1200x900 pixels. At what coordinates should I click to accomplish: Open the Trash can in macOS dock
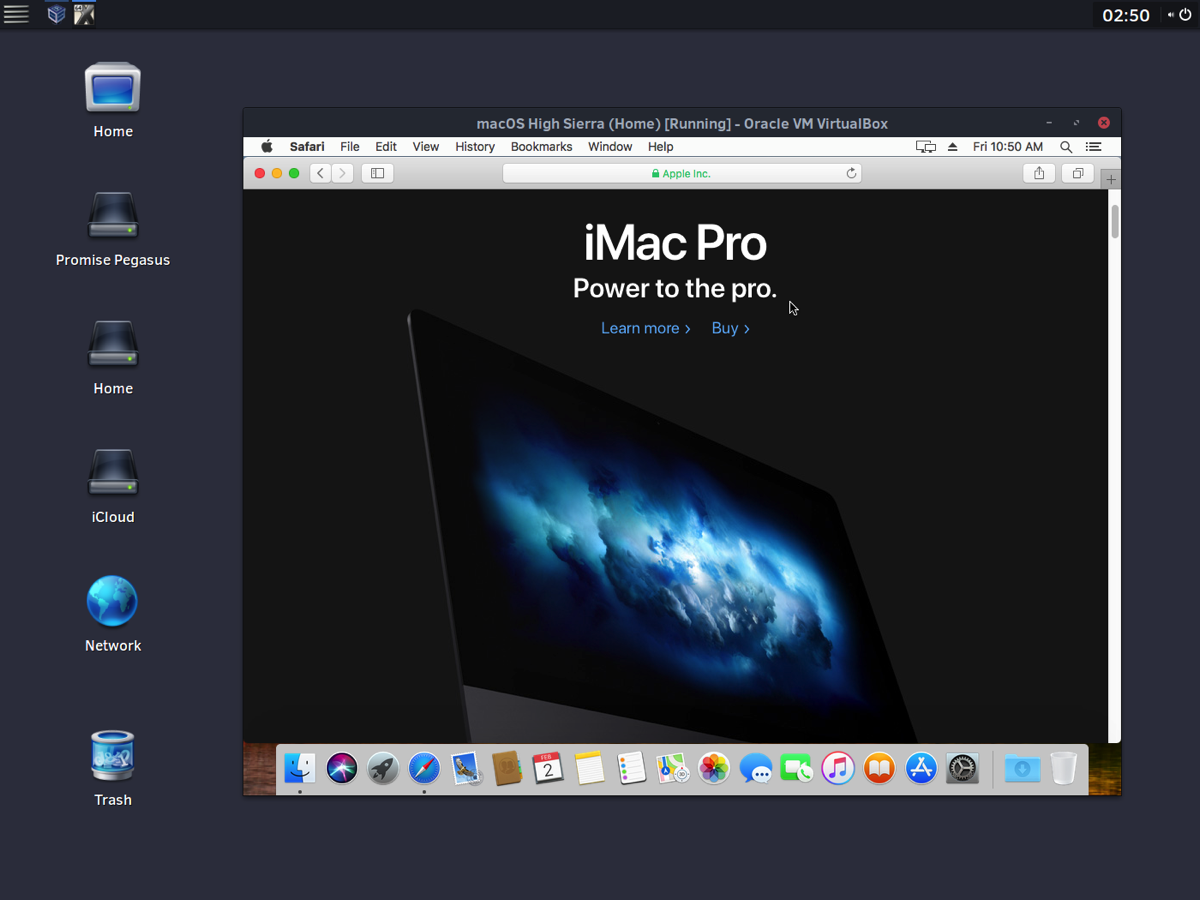coord(1064,768)
